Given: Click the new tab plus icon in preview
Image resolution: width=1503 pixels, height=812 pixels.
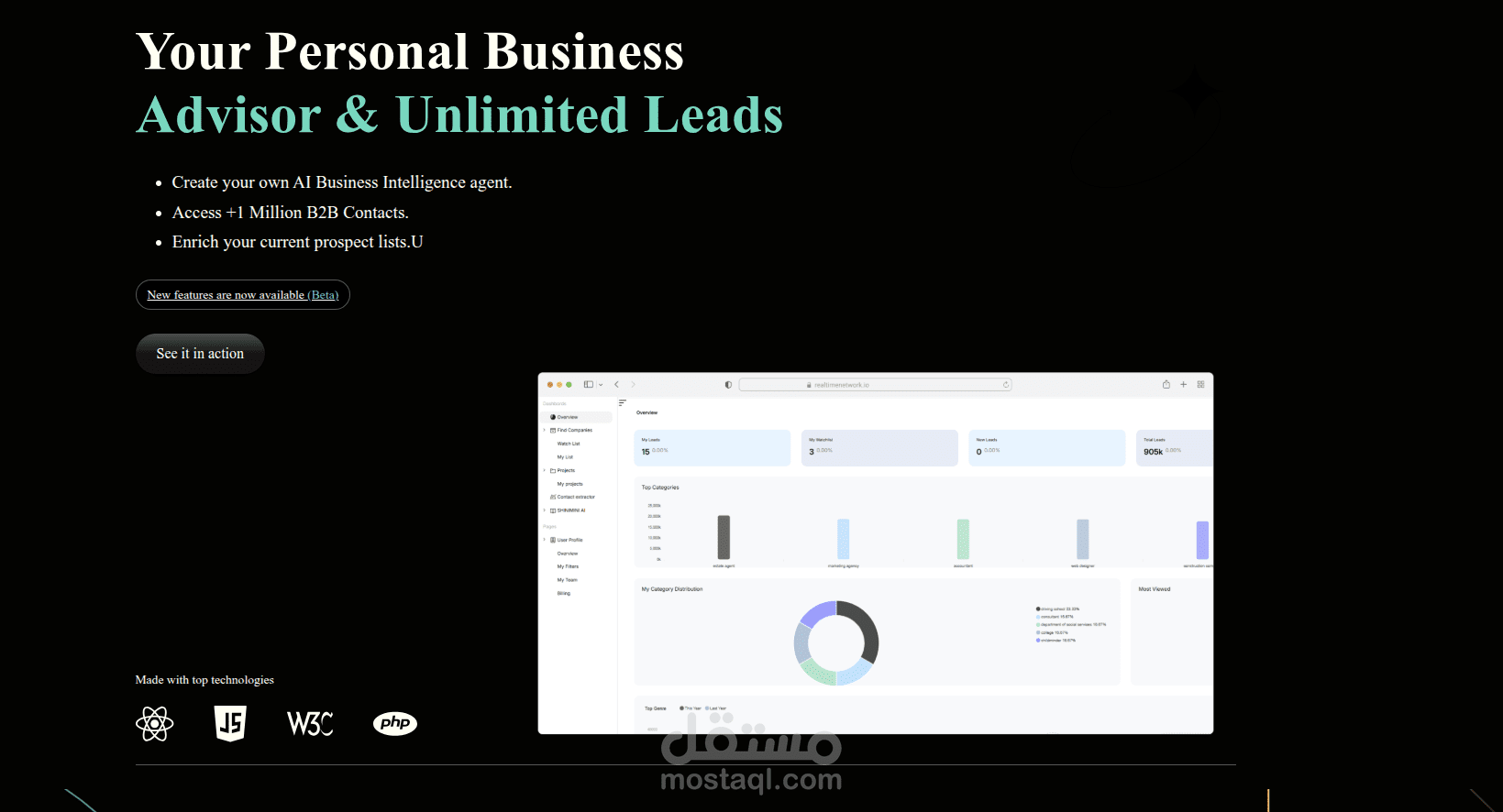Looking at the screenshot, I should [1184, 385].
